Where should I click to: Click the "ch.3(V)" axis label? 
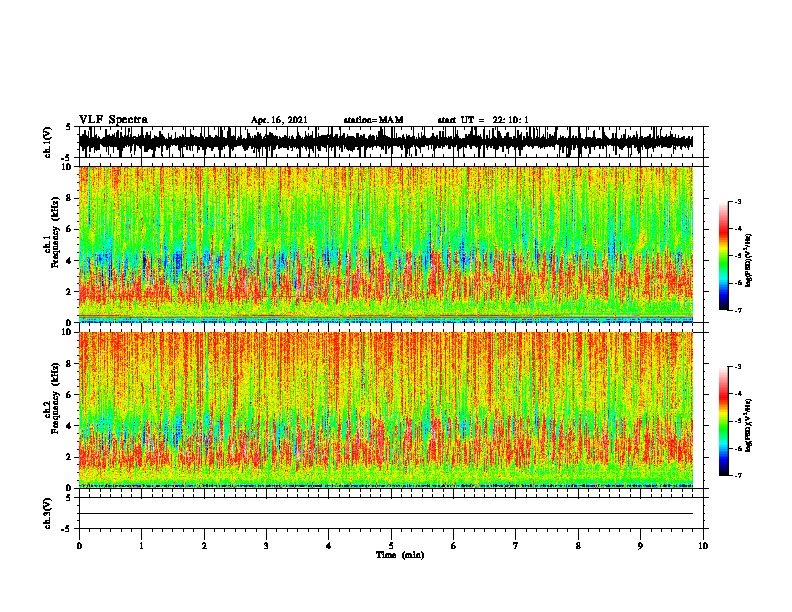coord(48,513)
